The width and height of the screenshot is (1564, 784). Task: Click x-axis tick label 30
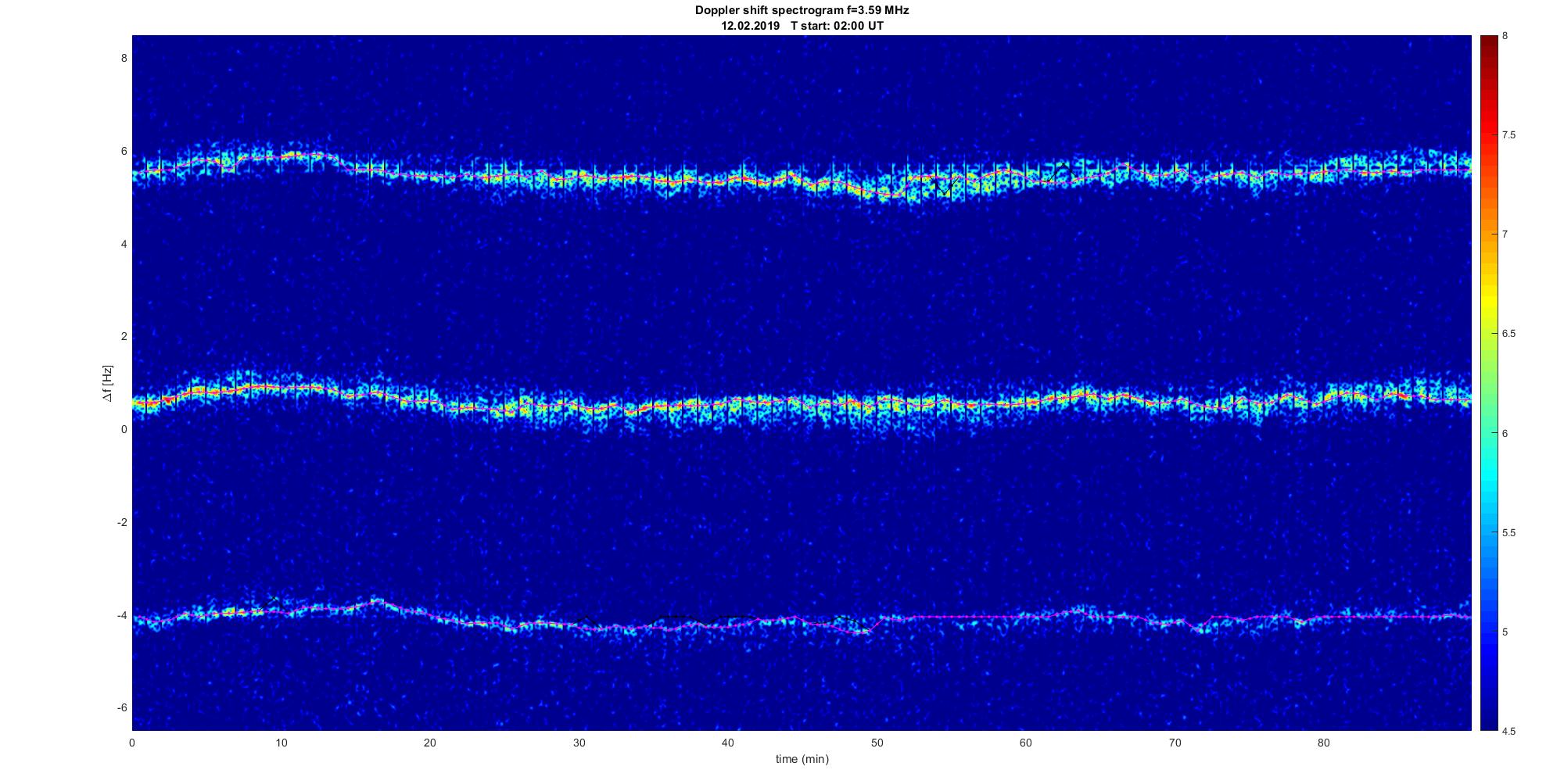[579, 743]
